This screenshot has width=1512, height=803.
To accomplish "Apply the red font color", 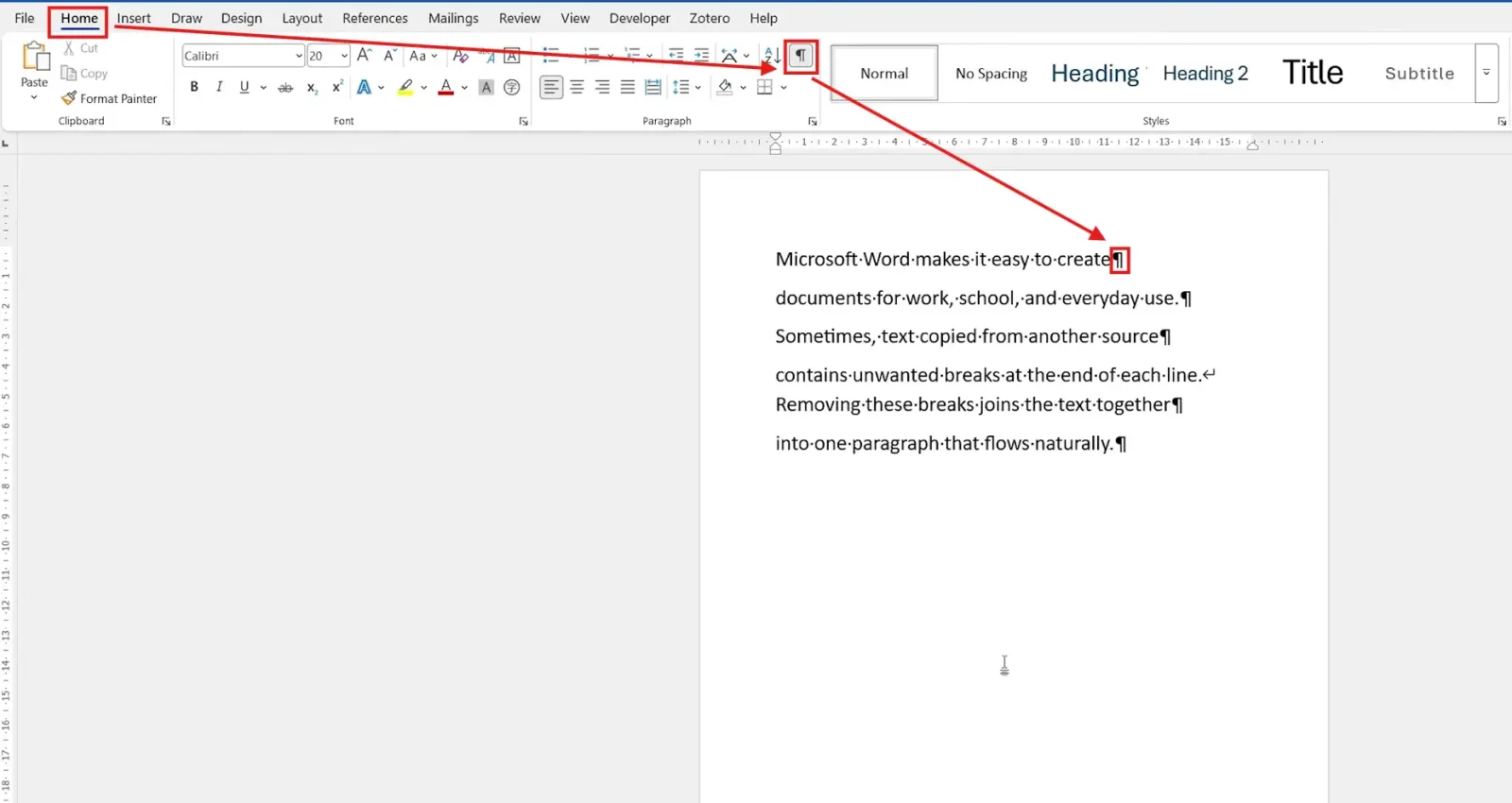I will point(446,87).
